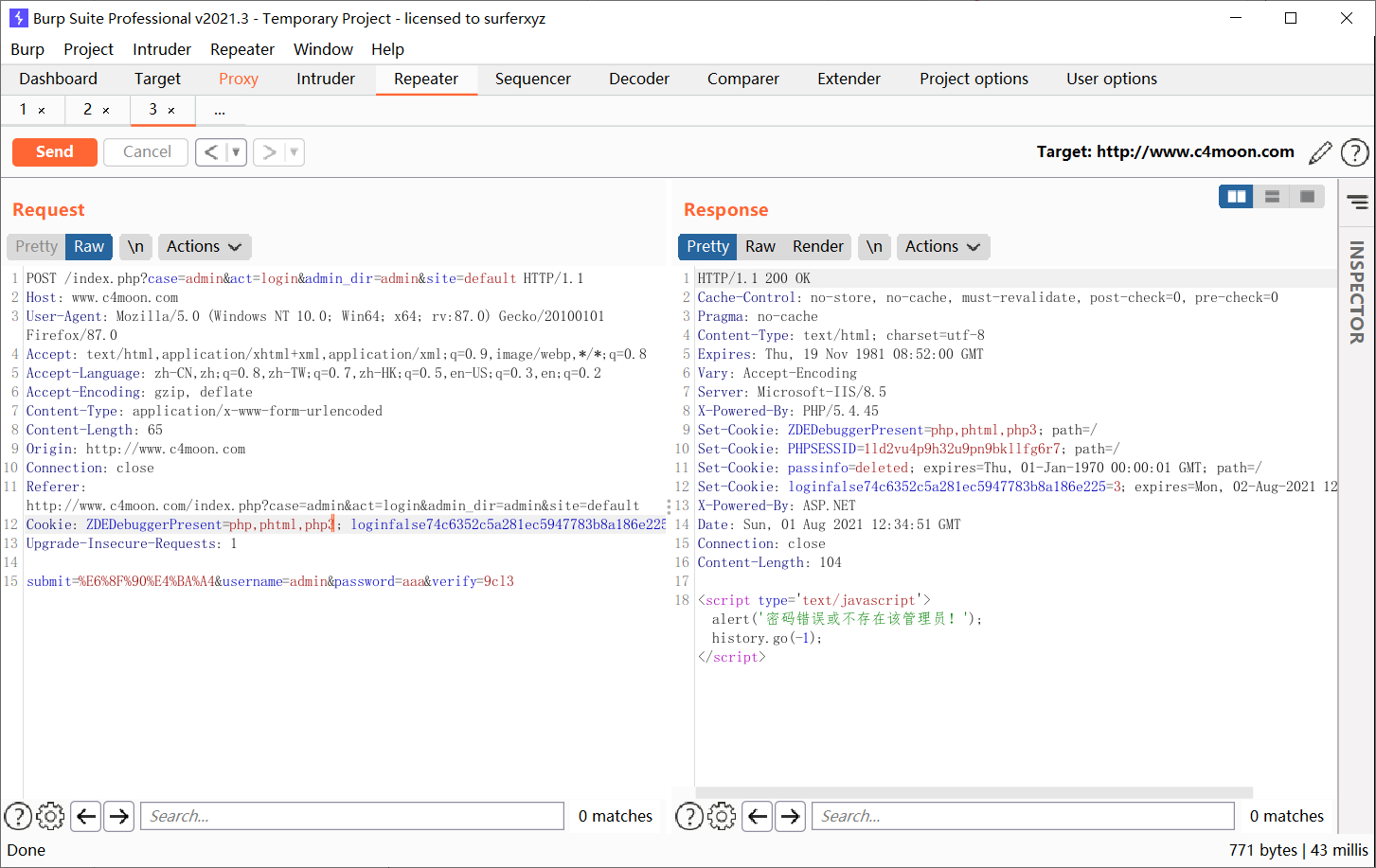Click the request search input field
The width and height of the screenshot is (1376, 868).
click(x=352, y=816)
